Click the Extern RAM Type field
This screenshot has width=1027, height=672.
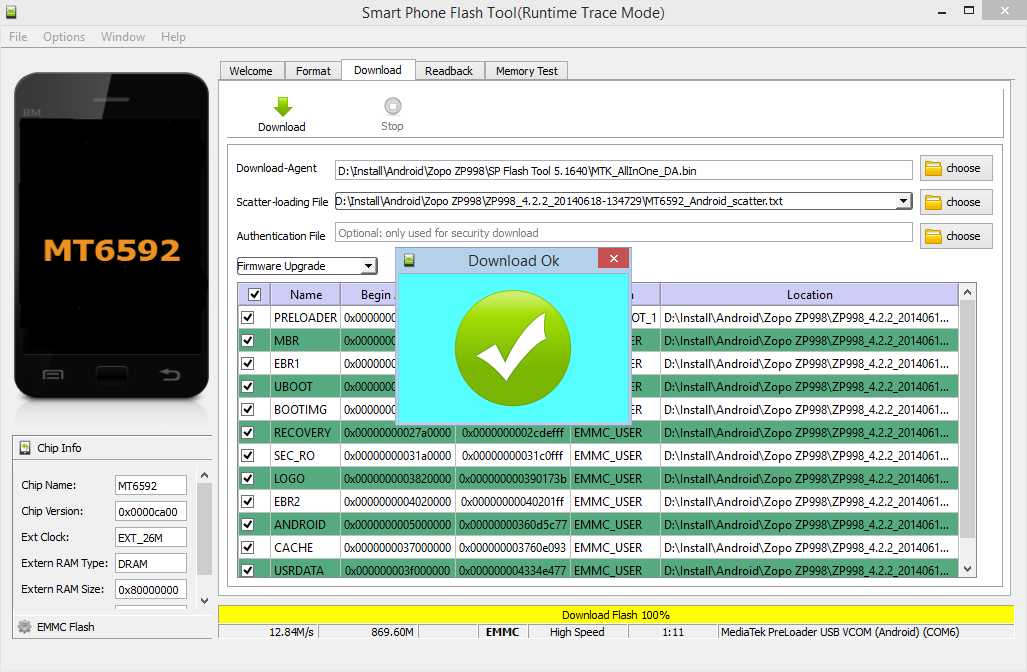pyautogui.click(x=151, y=563)
